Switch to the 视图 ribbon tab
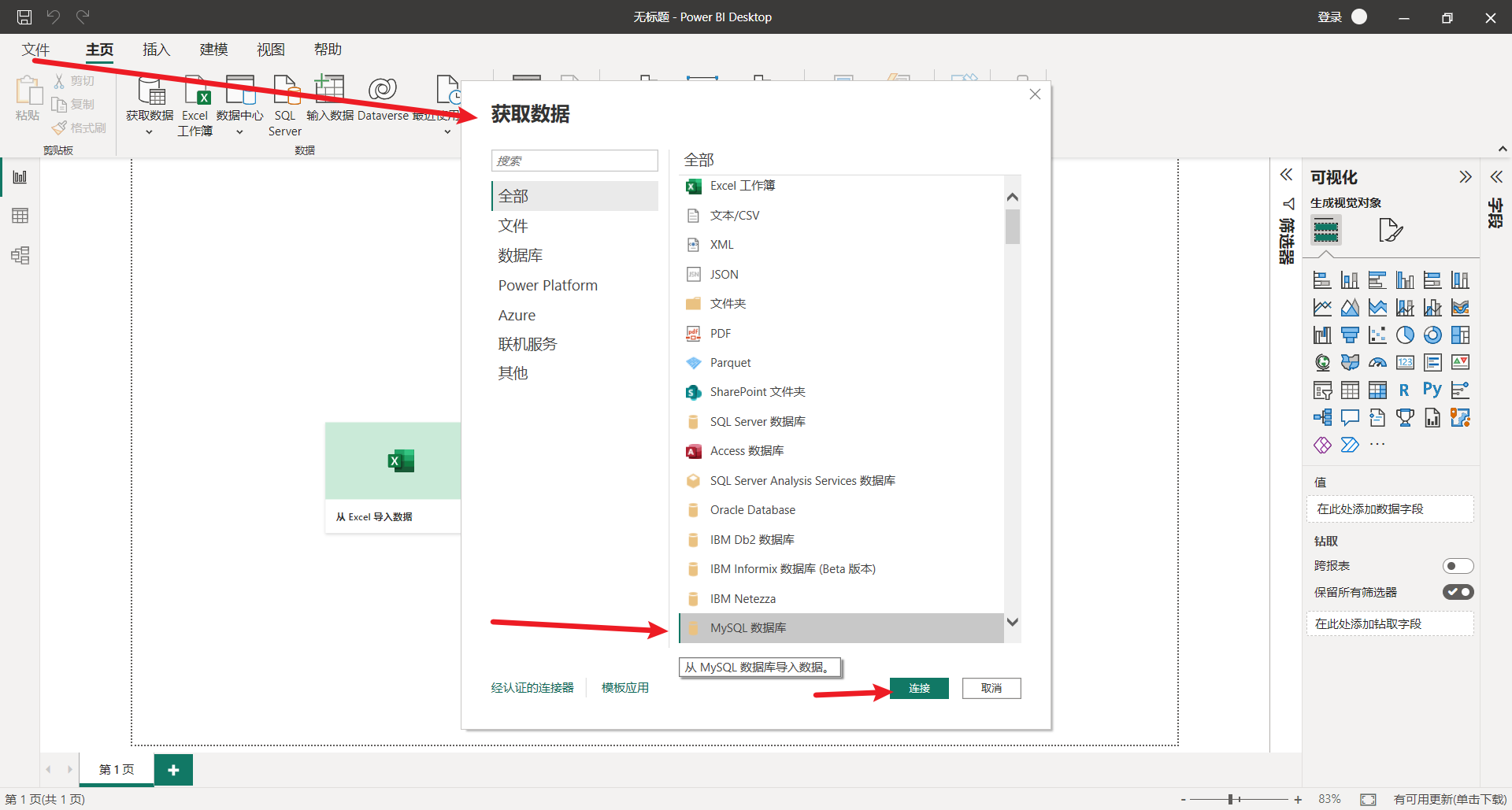Image resolution: width=1512 pixels, height=810 pixels. pyautogui.click(x=270, y=50)
